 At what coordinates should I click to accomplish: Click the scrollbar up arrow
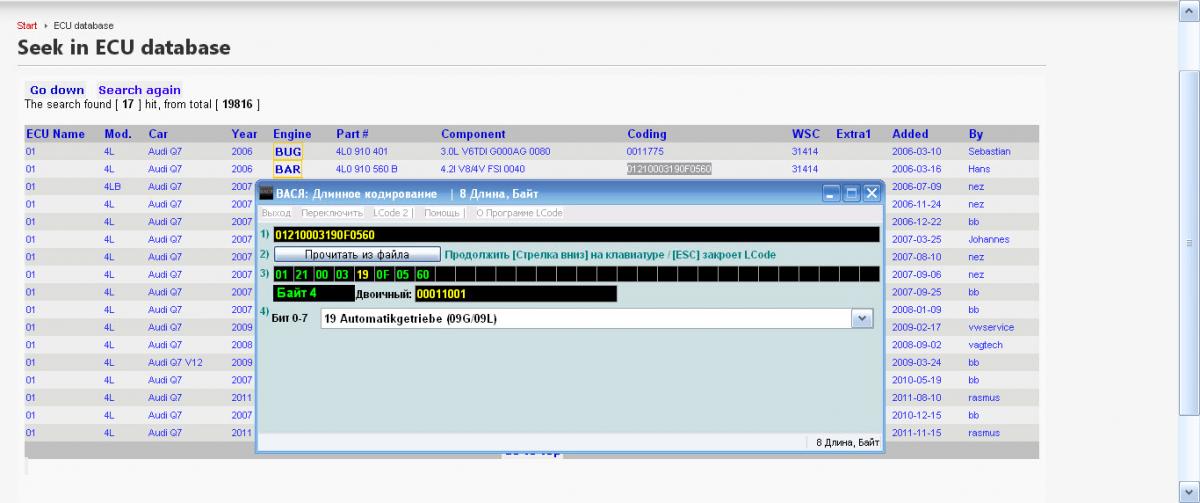[x=1191, y=10]
